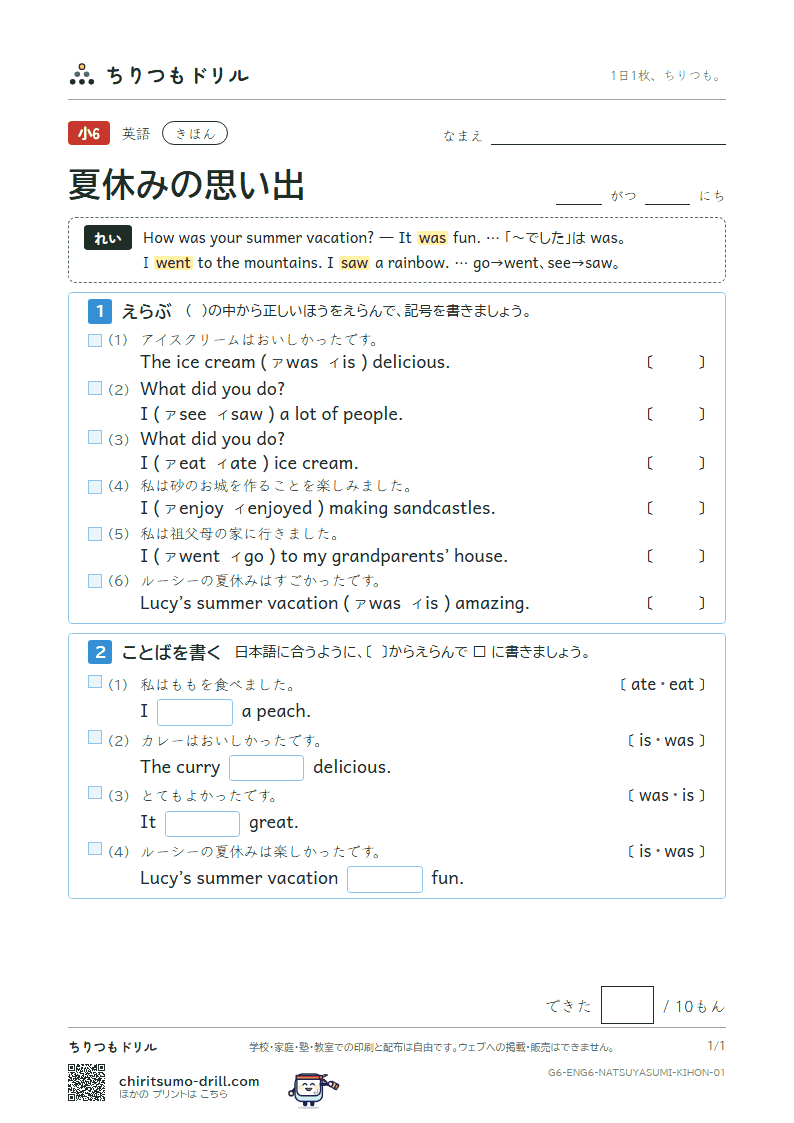Check the box for question 1-(1) ice cream
Viewport: 794px width, 1123px height.
tap(95, 340)
